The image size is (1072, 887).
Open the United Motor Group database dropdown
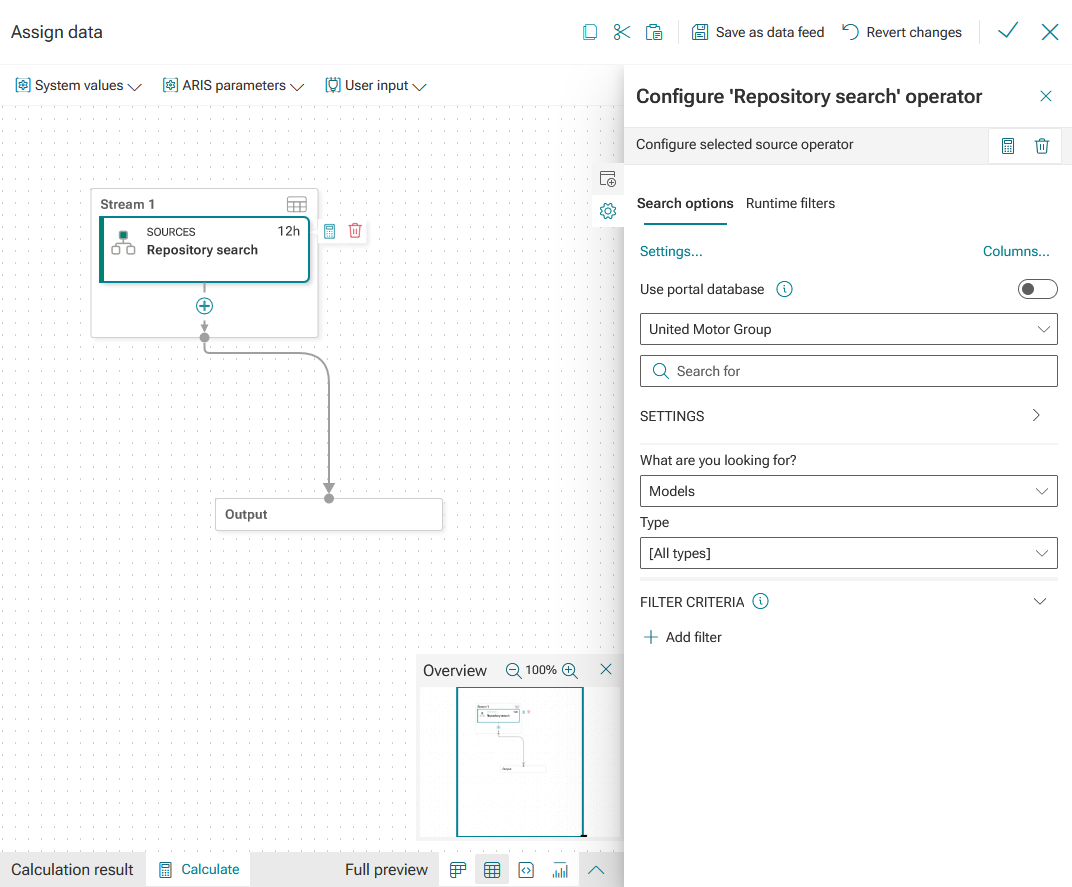point(848,329)
